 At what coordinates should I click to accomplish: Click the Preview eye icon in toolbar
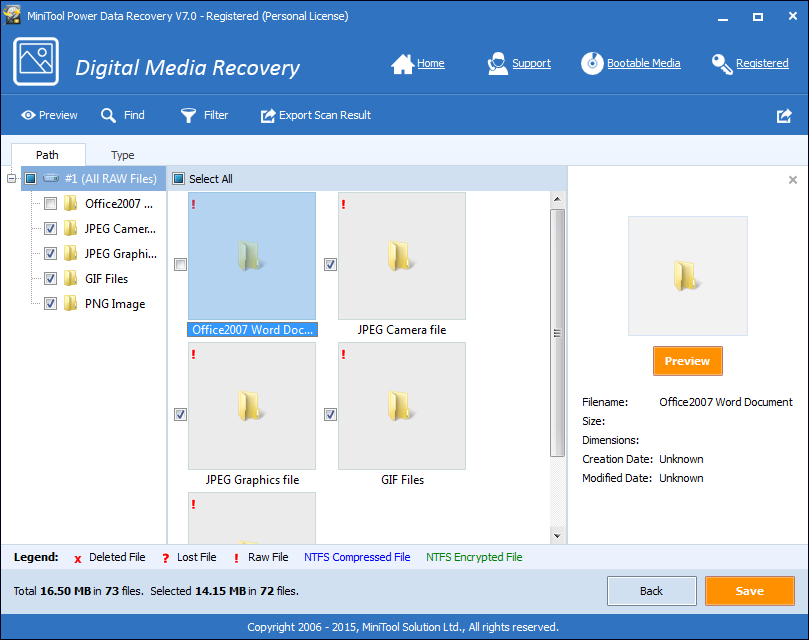[x=28, y=115]
